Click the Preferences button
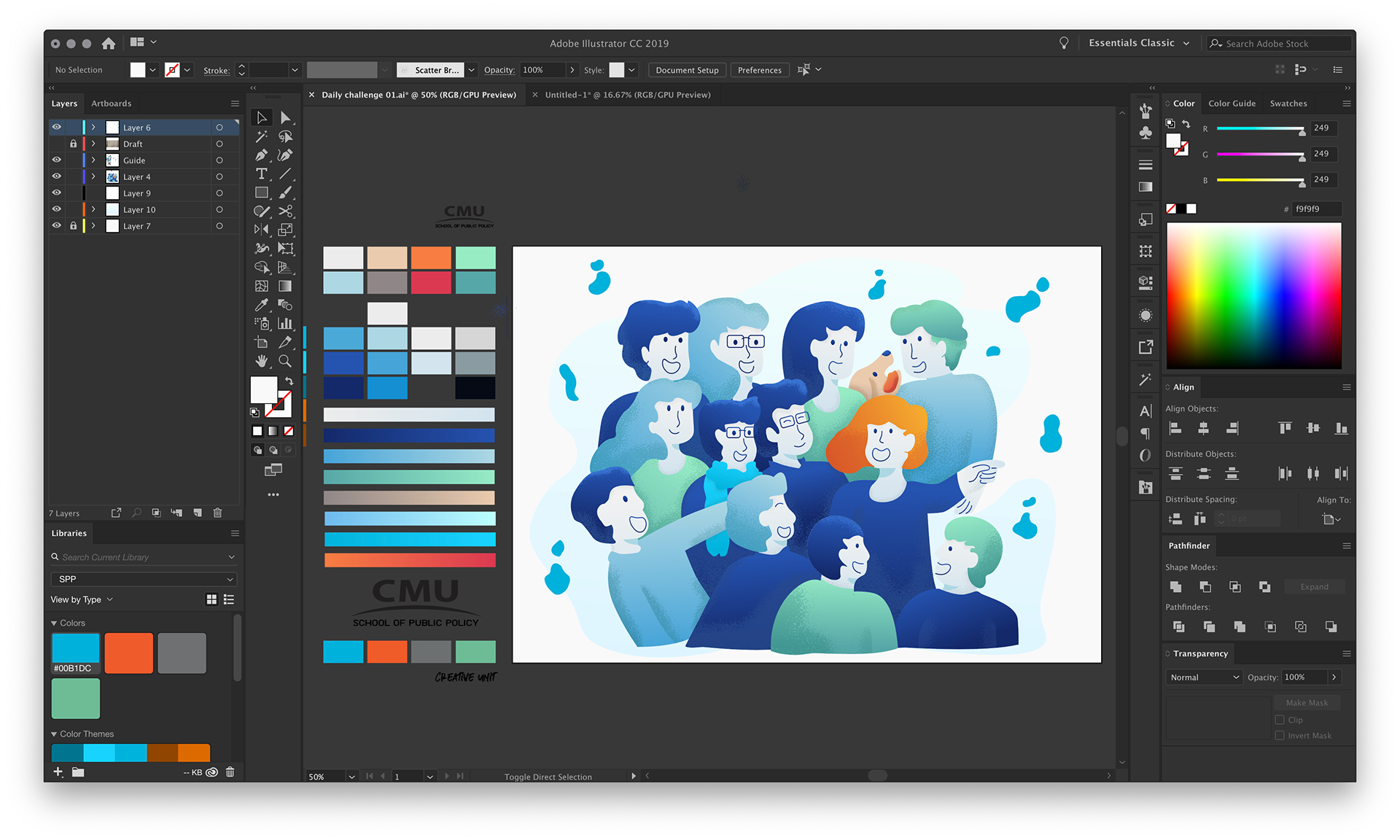Screen dimensions: 1400x840 click(x=759, y=70)
